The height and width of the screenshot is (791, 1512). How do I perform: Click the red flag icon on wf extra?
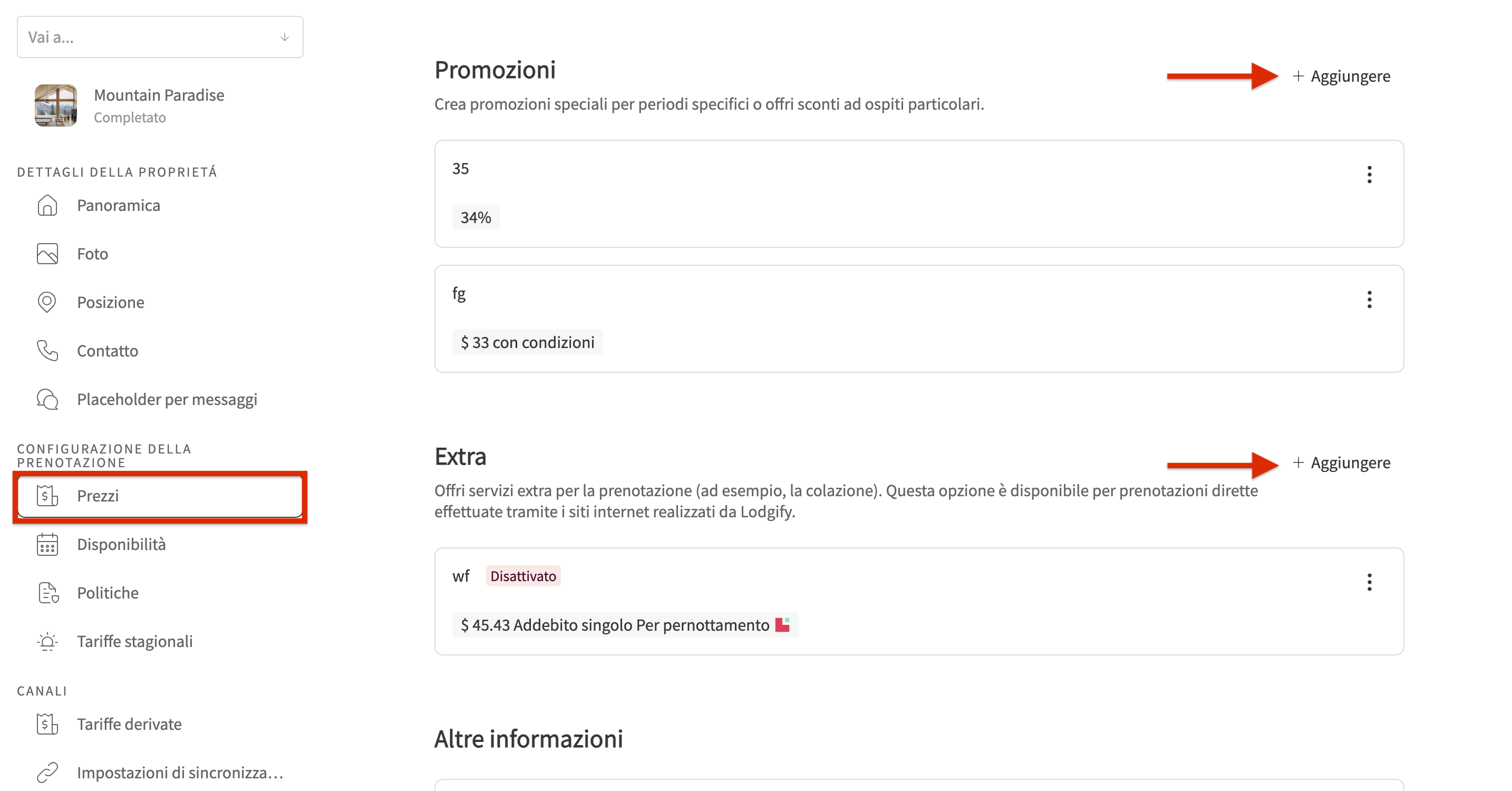[782, 625]
